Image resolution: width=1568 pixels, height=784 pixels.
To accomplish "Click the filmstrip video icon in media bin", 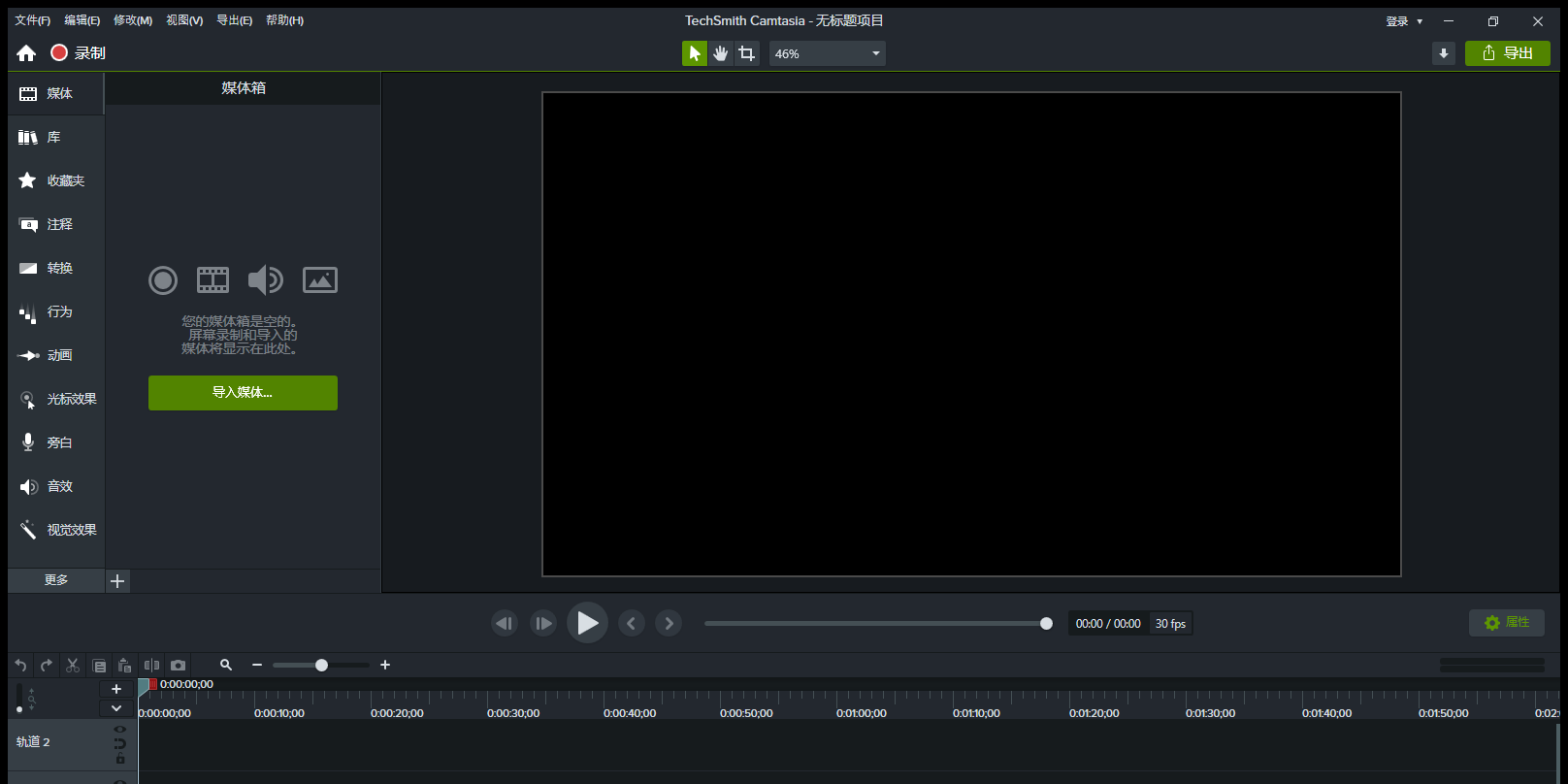I will pyautogui.click(x=212, y=280).
